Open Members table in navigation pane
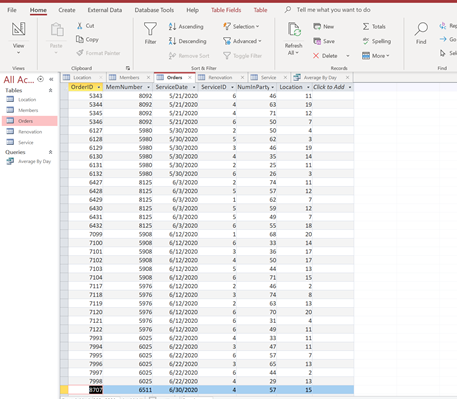 click(x=28, y=110)
